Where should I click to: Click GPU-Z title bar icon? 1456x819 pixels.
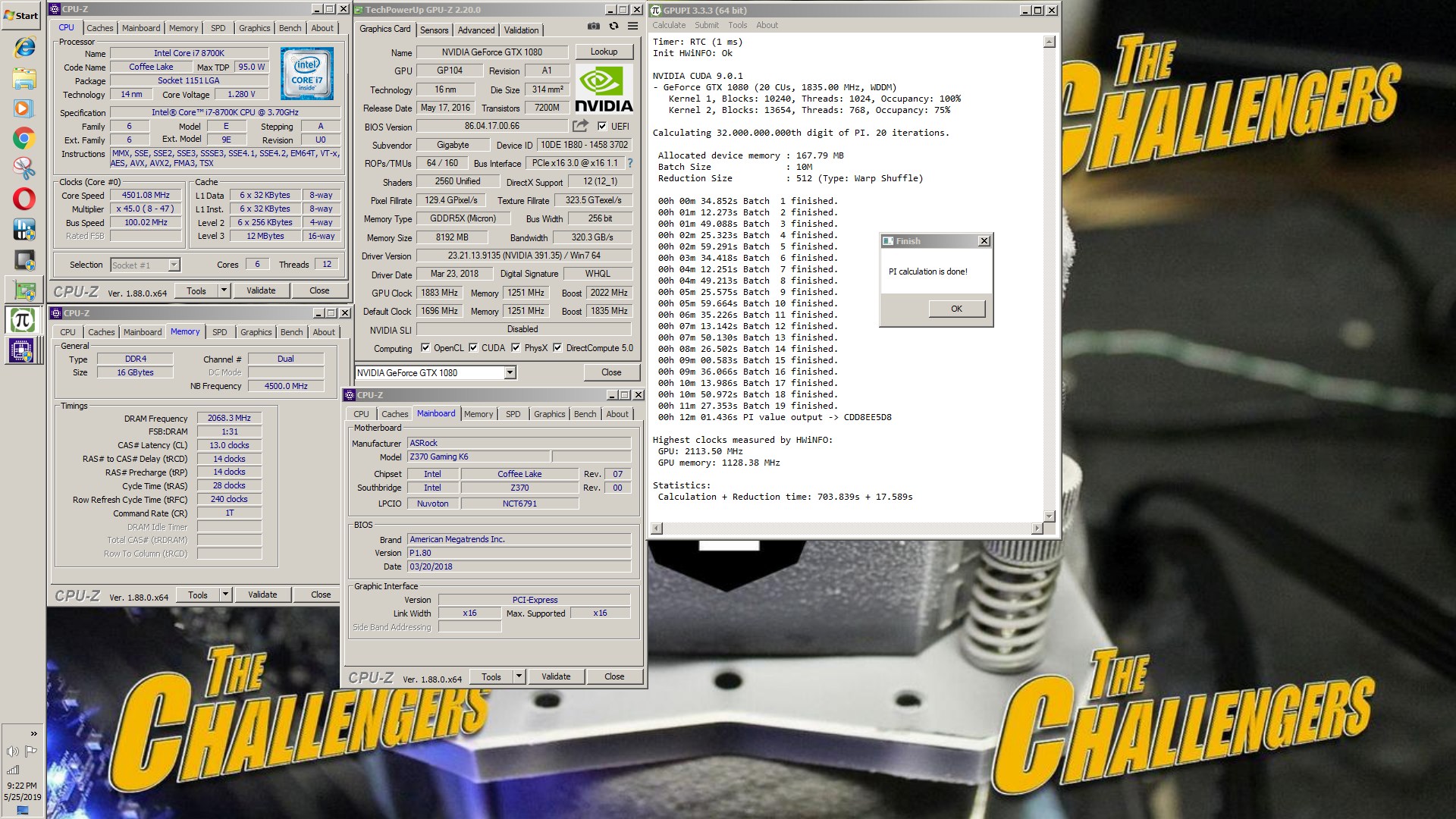click(359, 10)
